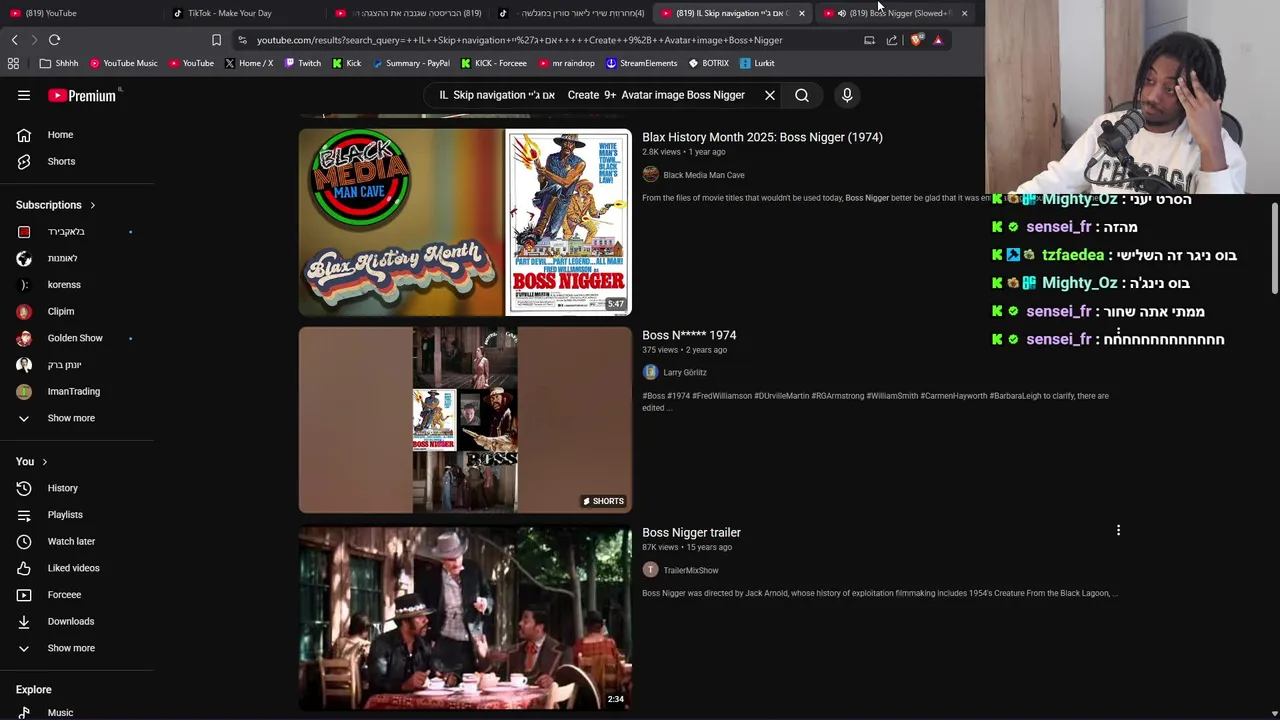The image size is (1280, 720).
Task: Switch to TikTok - Make Your Day tab
Action: click(x=245, y=13)
